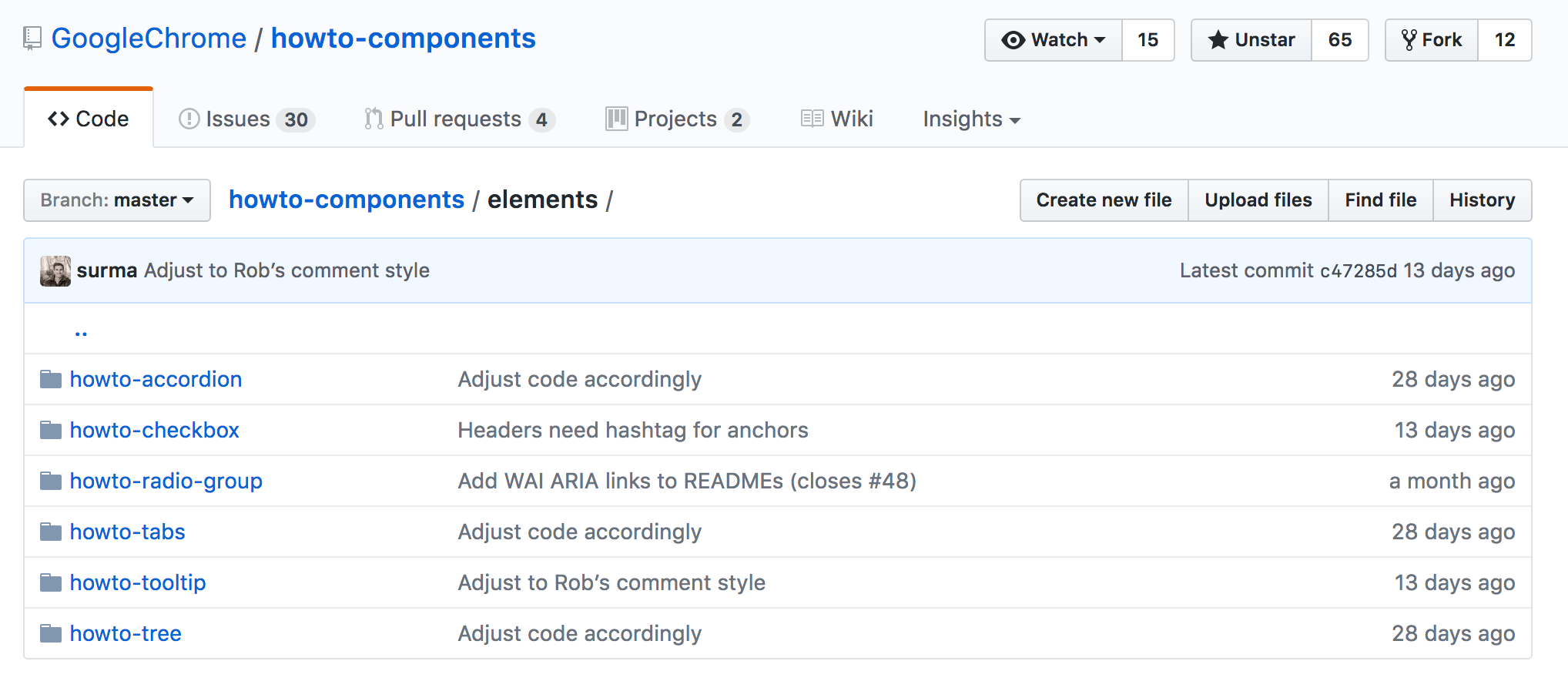1568x698 pixels.
Task: Open the Watch notifications dropdown
Action: [x=1053, y=40]
